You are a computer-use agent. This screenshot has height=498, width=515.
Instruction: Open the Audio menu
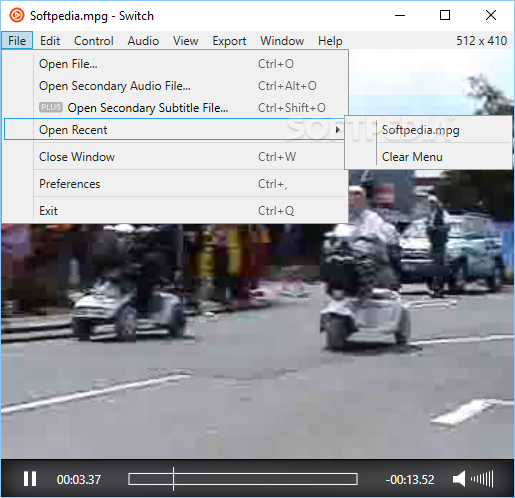pyautogui.click(x=143, y=41)
